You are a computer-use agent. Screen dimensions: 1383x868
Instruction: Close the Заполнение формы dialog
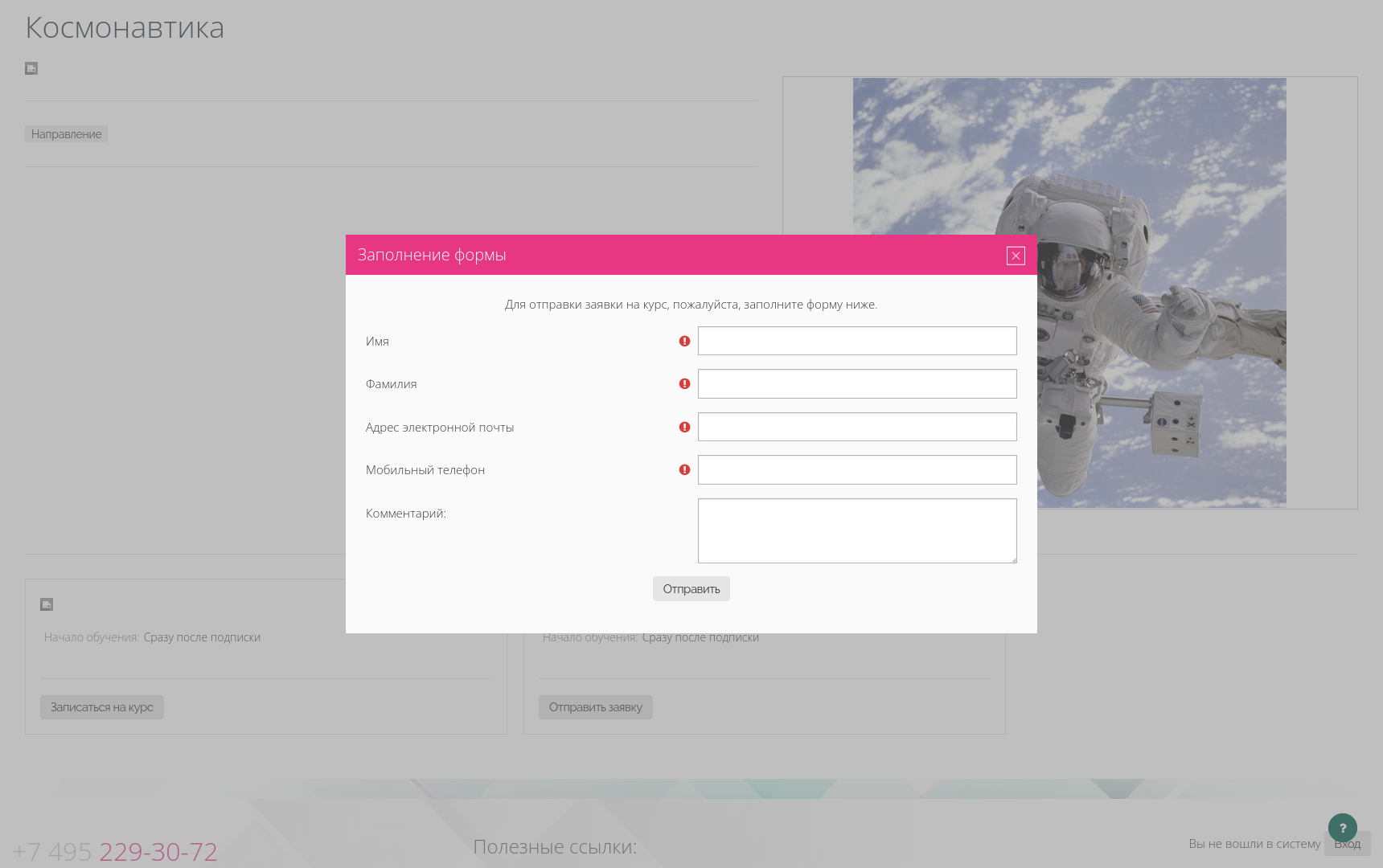pos(1016,256)
